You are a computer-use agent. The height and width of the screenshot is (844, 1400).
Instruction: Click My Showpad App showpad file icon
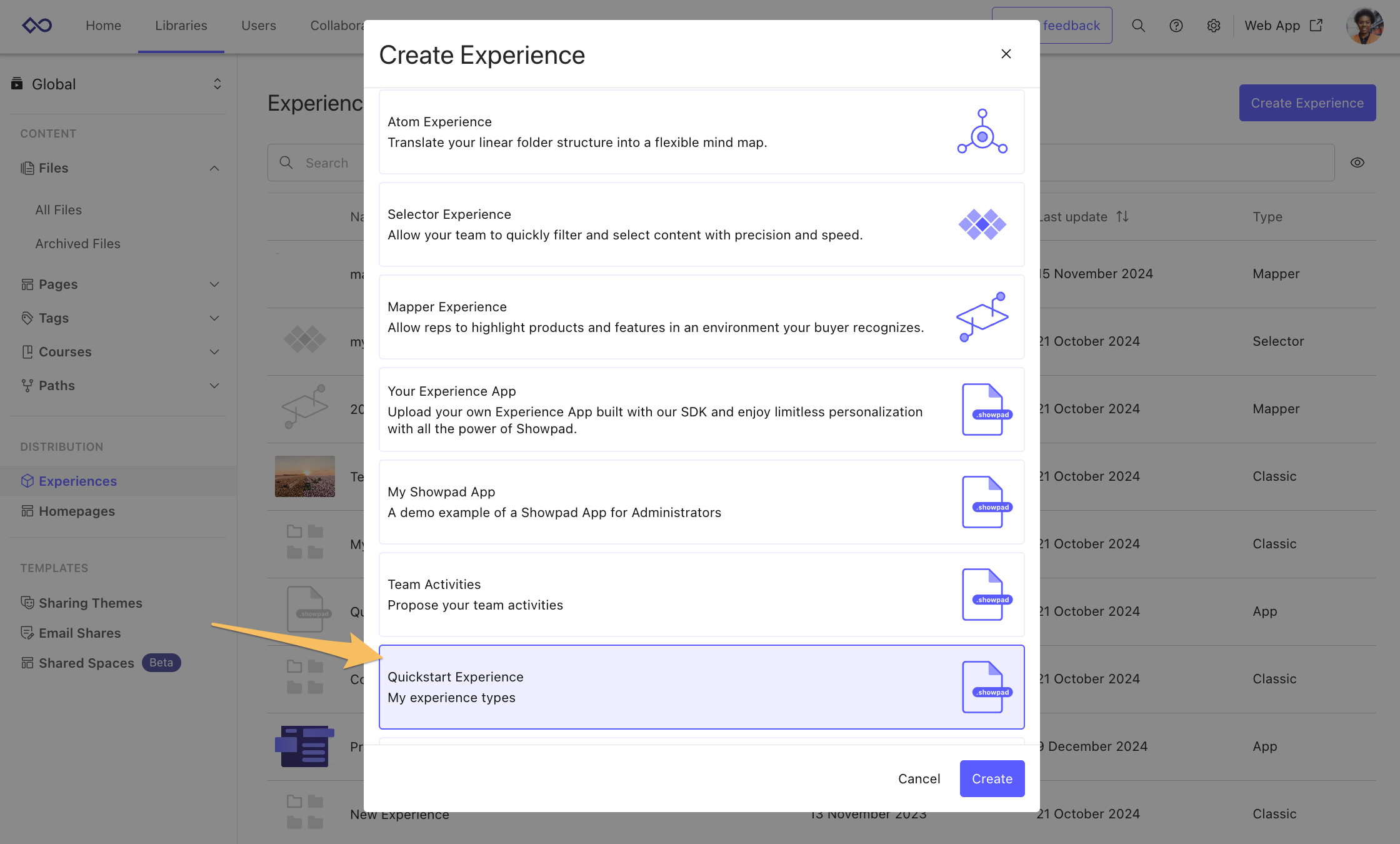[x=986, y=502]
